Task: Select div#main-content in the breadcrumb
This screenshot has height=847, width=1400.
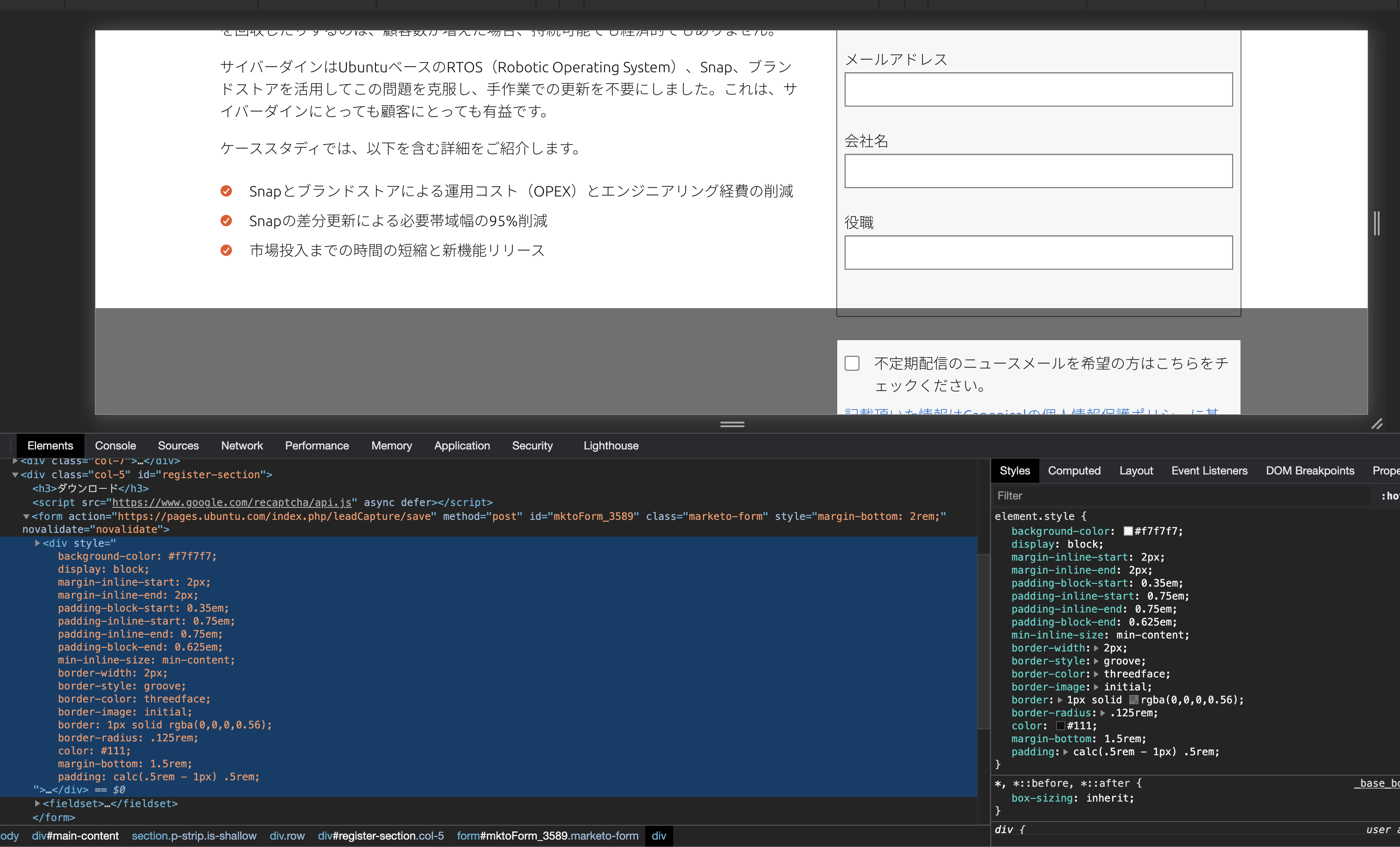Action: click(x=75, y=835)
